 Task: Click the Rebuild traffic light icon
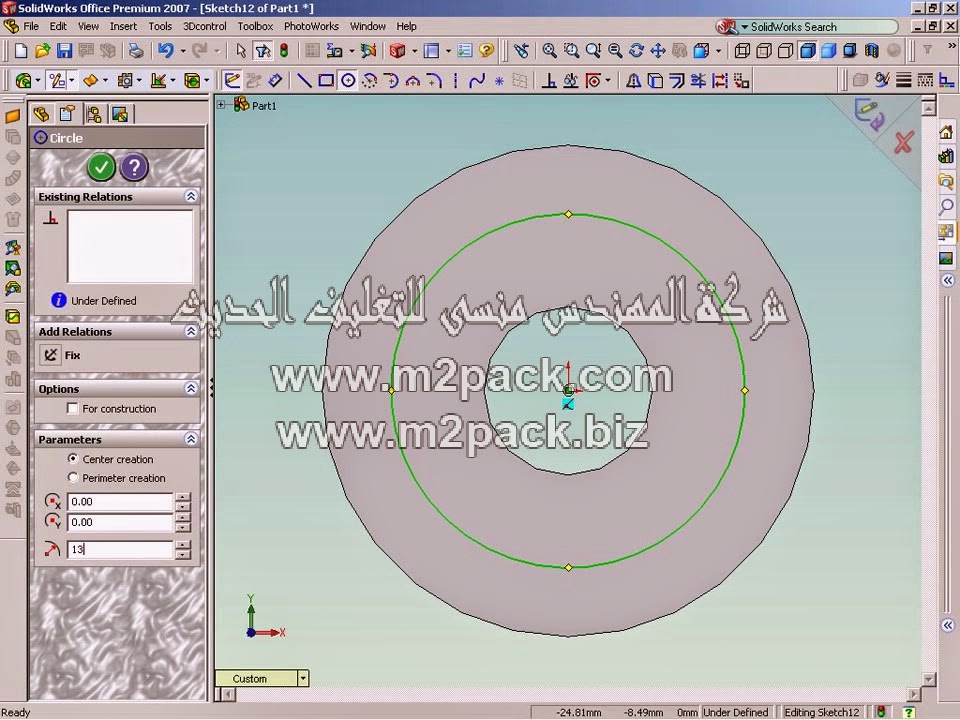[x=284, y=51]
